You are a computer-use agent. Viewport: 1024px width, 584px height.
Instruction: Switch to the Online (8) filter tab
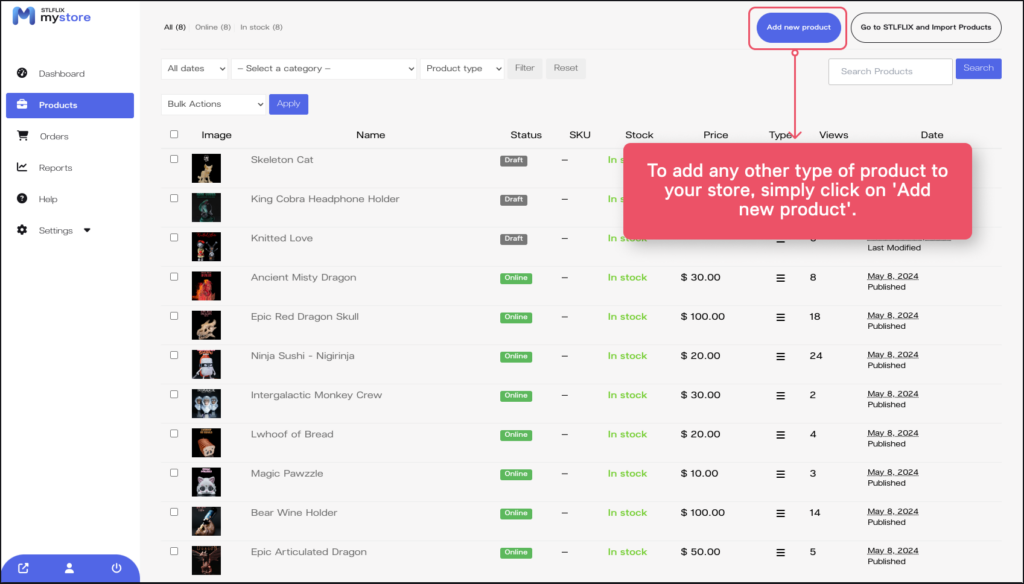213,27
